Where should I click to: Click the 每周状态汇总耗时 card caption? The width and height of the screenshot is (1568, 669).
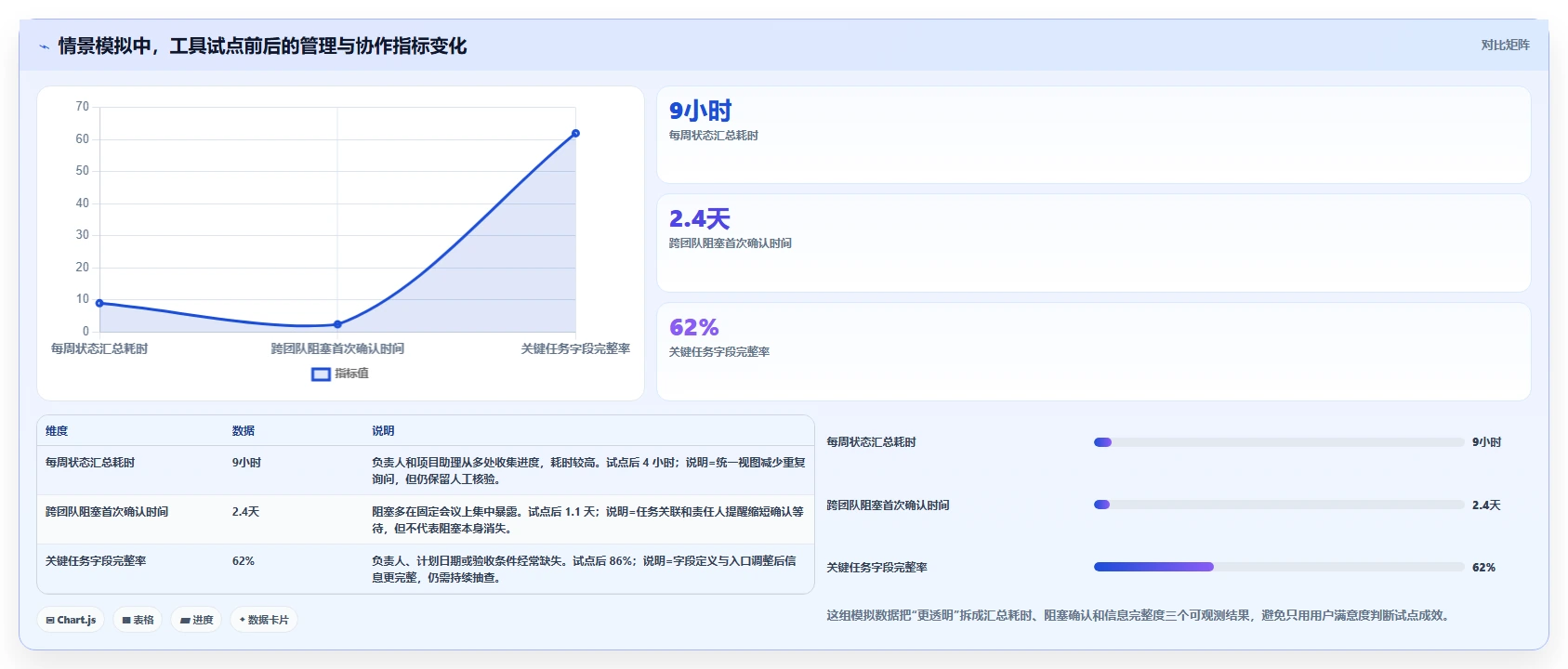714,136
